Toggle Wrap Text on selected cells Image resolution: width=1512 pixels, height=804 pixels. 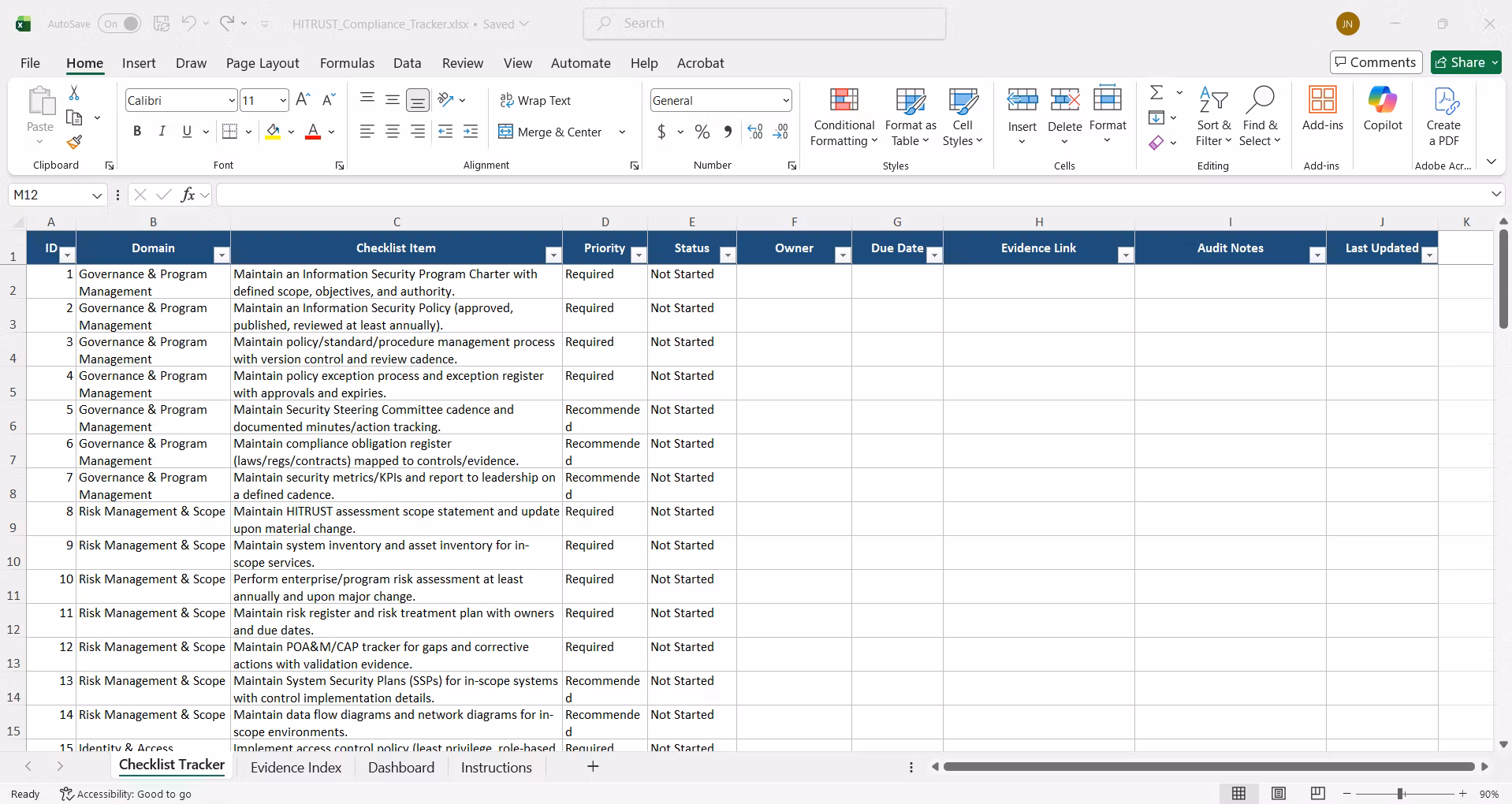[535, 100]
